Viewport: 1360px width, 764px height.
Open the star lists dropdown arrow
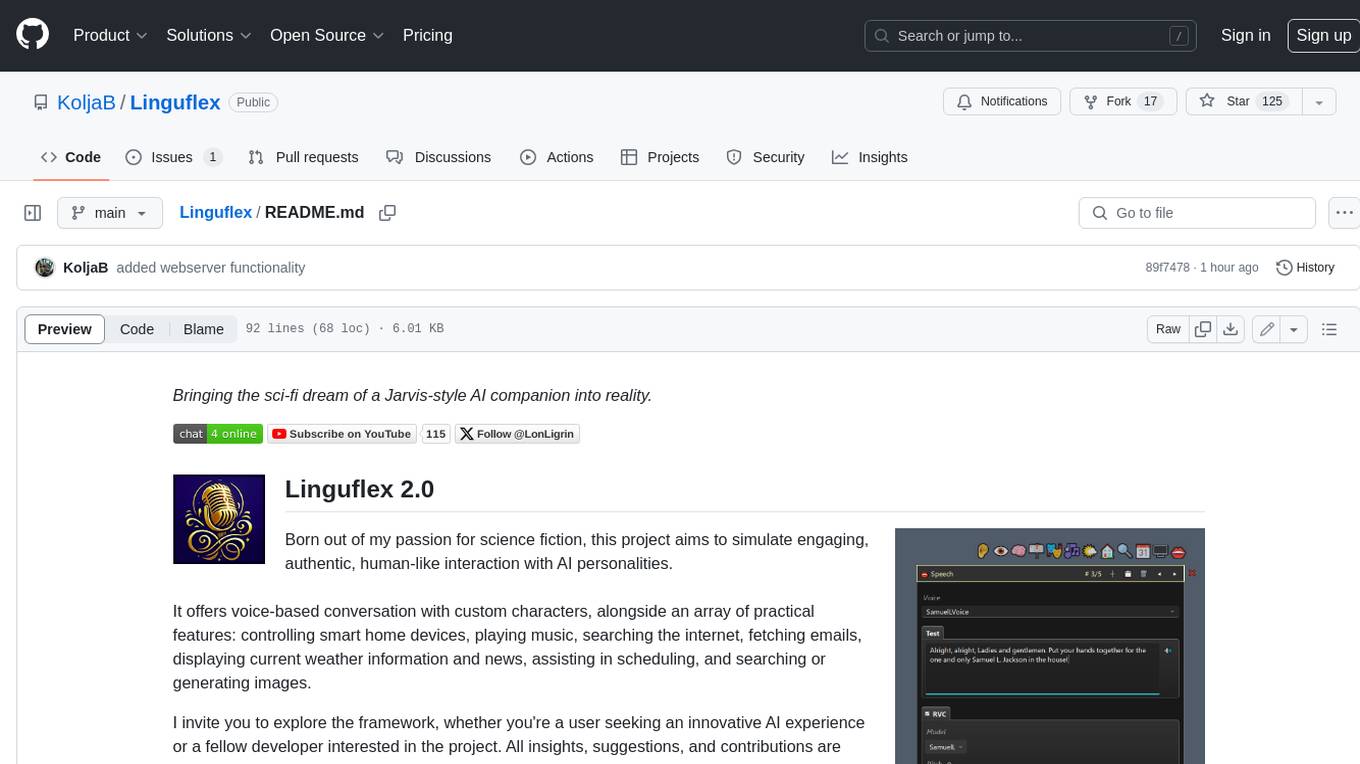click(x=1319, y=101)
